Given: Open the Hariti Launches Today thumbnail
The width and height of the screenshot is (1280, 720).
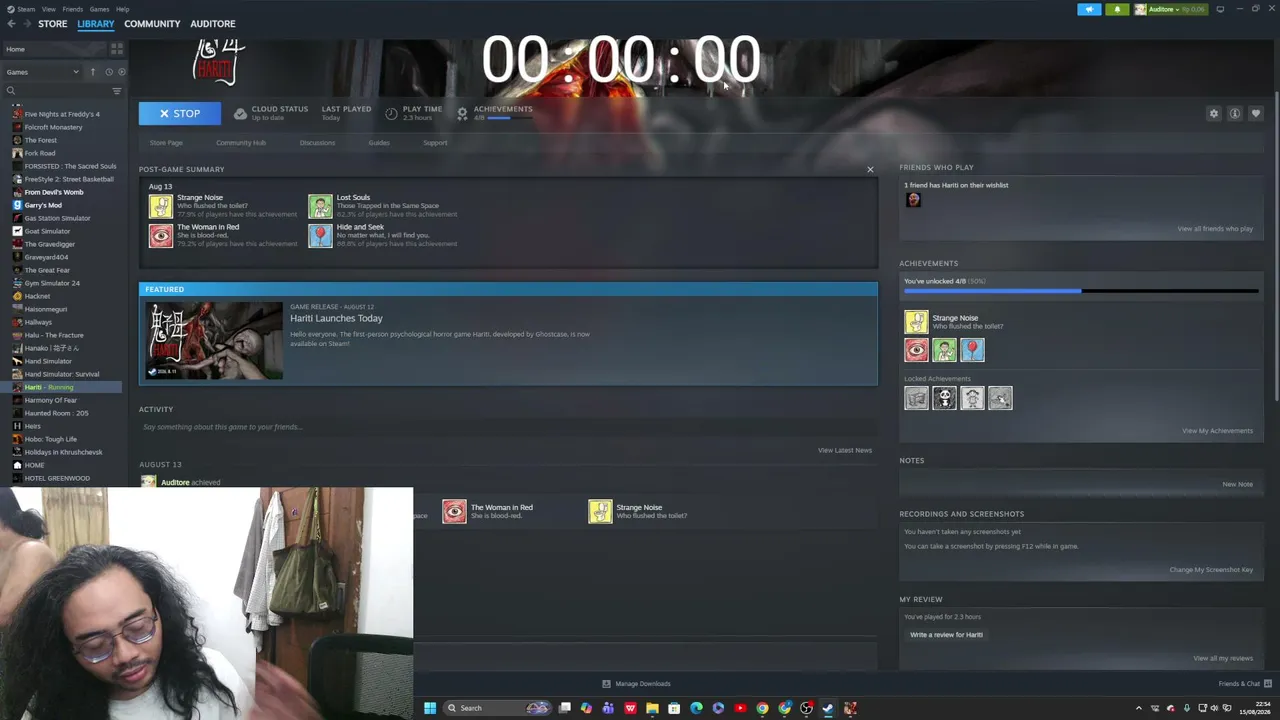Looking at the screenshot, I should [x=214, y=340].
